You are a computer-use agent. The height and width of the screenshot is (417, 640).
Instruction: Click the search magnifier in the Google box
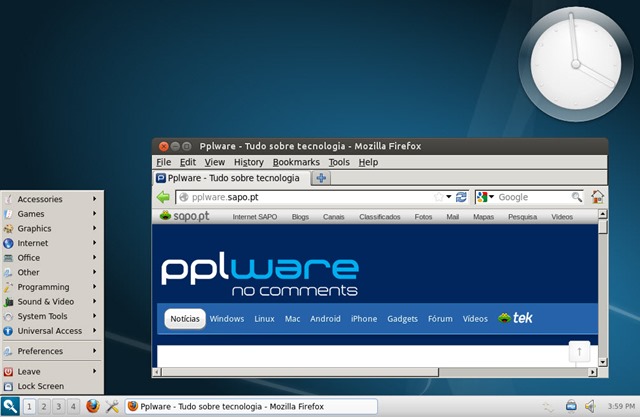click(x=576, y=197)
